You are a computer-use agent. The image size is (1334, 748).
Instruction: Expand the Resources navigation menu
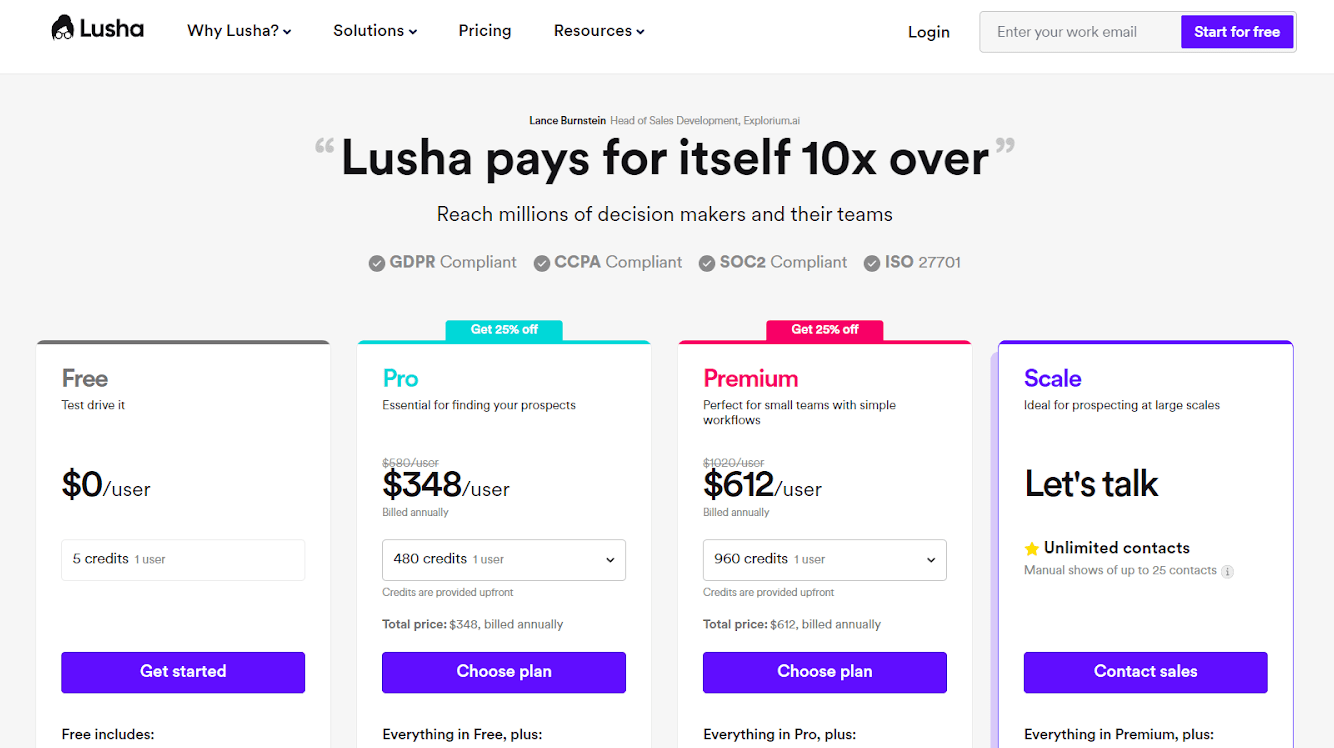[x=599, y=31]
